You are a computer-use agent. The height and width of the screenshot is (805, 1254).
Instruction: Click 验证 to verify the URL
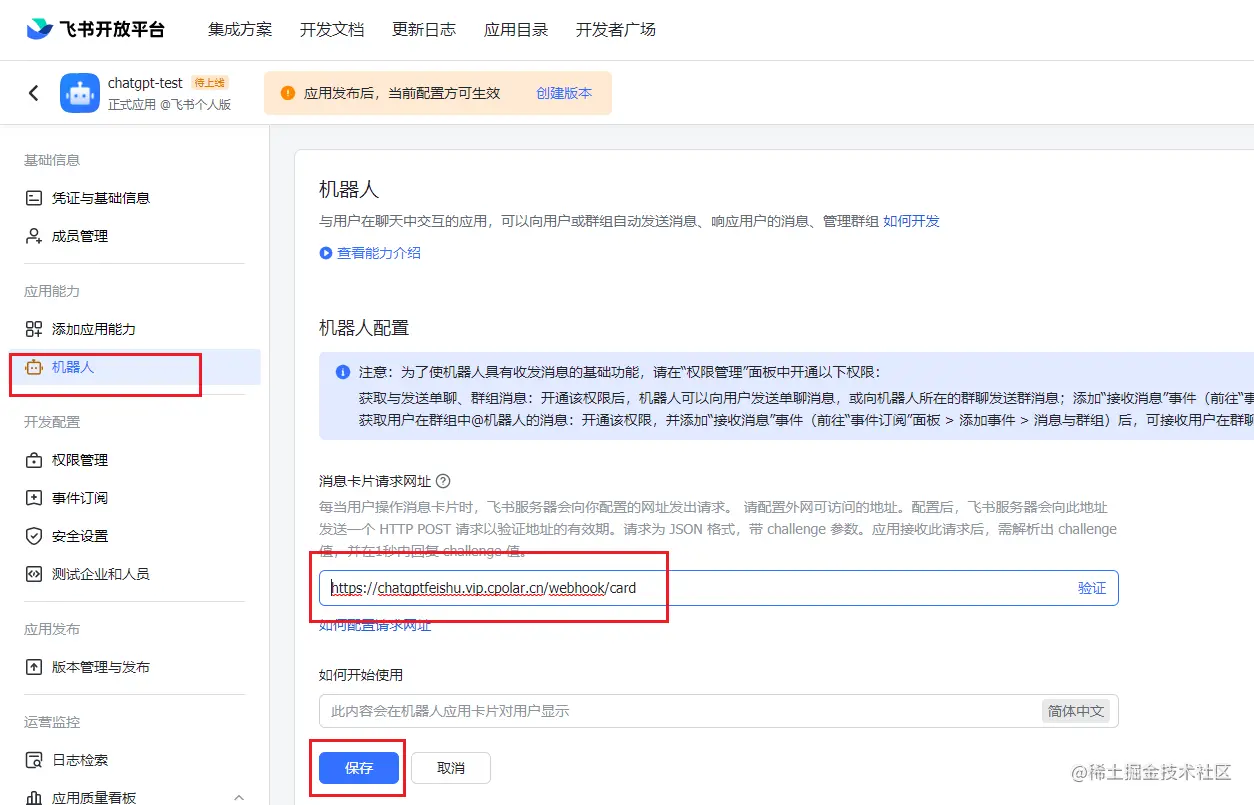tap(1092, 588)
